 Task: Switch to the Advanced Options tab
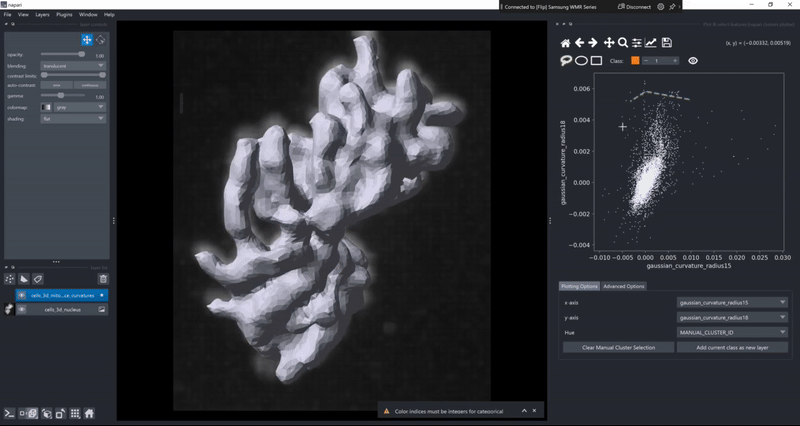pyautogui.click(x=623, y=286)
